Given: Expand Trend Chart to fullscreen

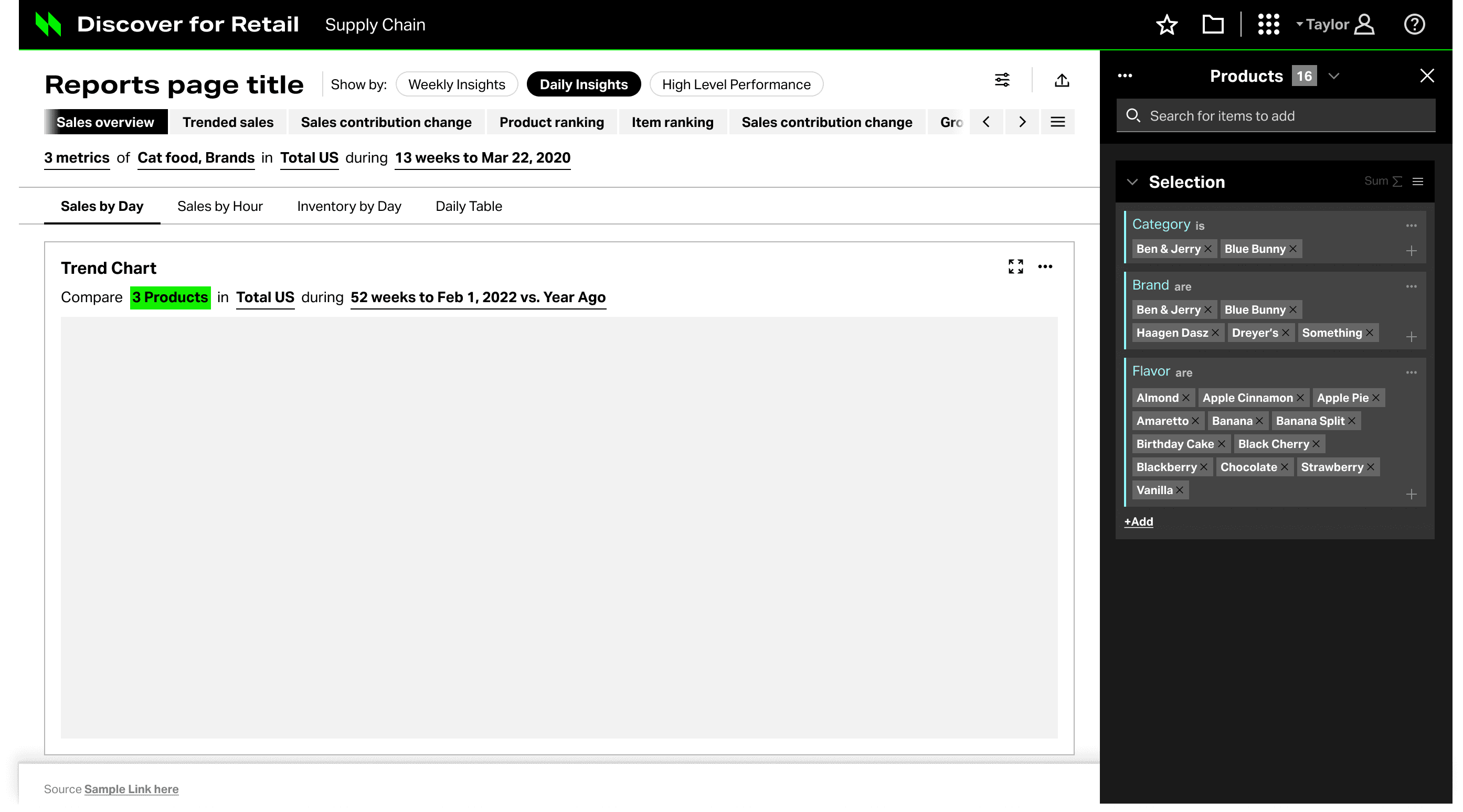Looking at the screenshot, I should point(1015,266).
